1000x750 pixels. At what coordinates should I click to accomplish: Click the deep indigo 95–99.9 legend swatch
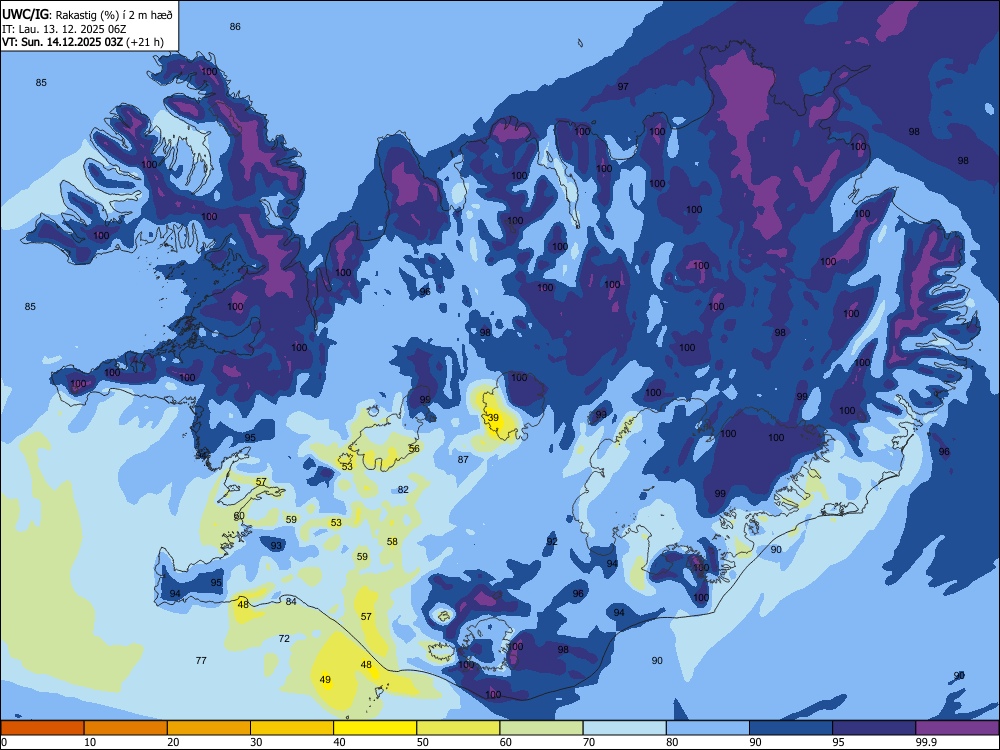coord(874,728)
